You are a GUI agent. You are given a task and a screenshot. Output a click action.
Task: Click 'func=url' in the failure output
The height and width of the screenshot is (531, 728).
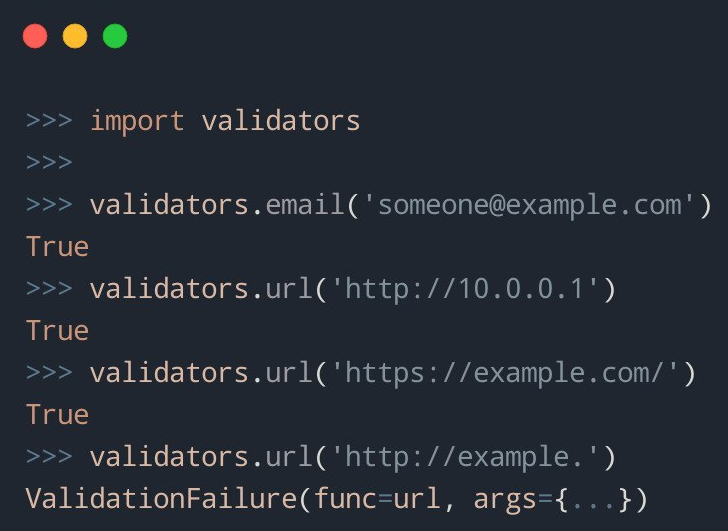(377, 499)
